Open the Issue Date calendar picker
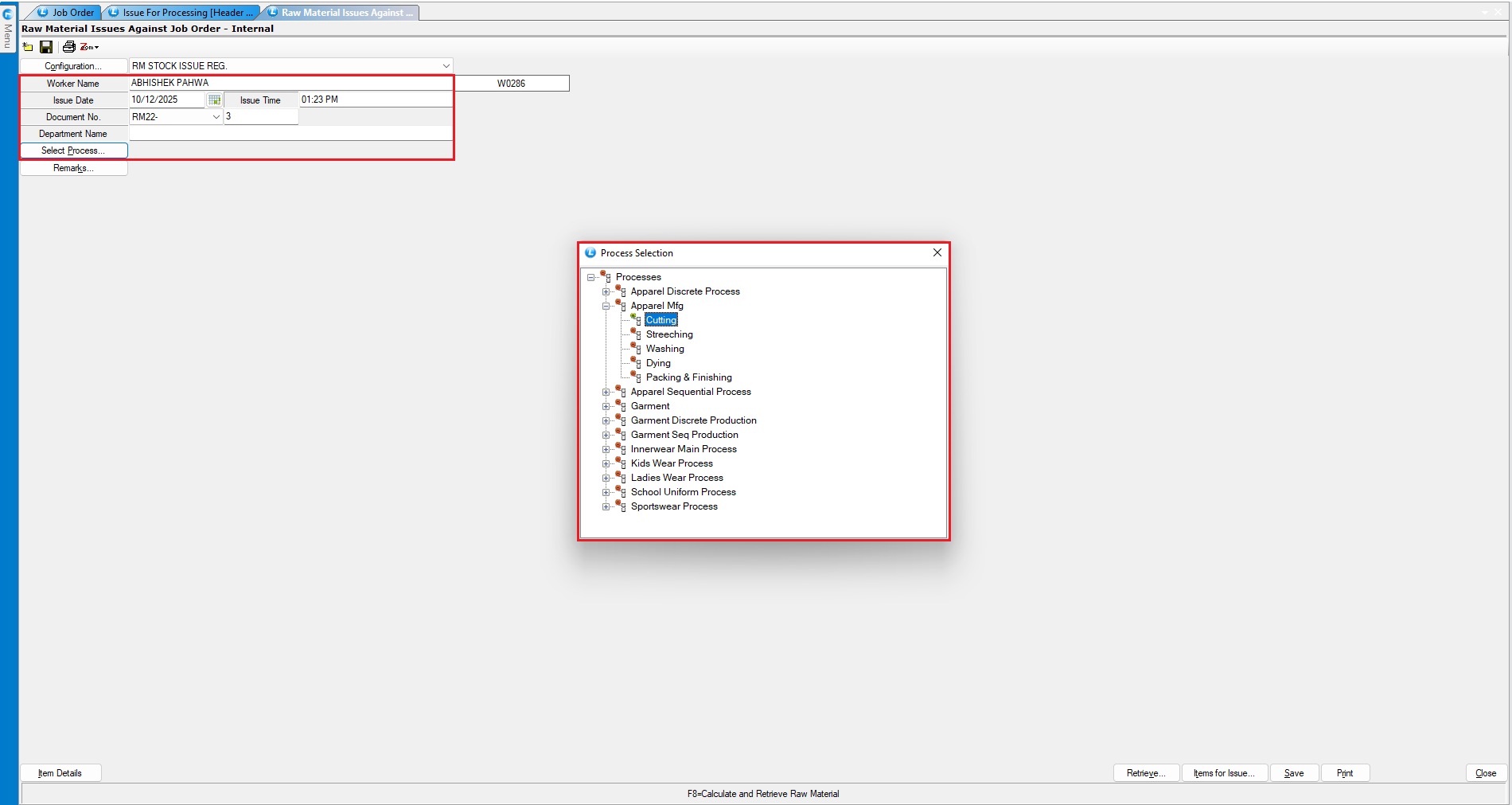The width and height of the screenshot is (1512, 805). point(214,100)
